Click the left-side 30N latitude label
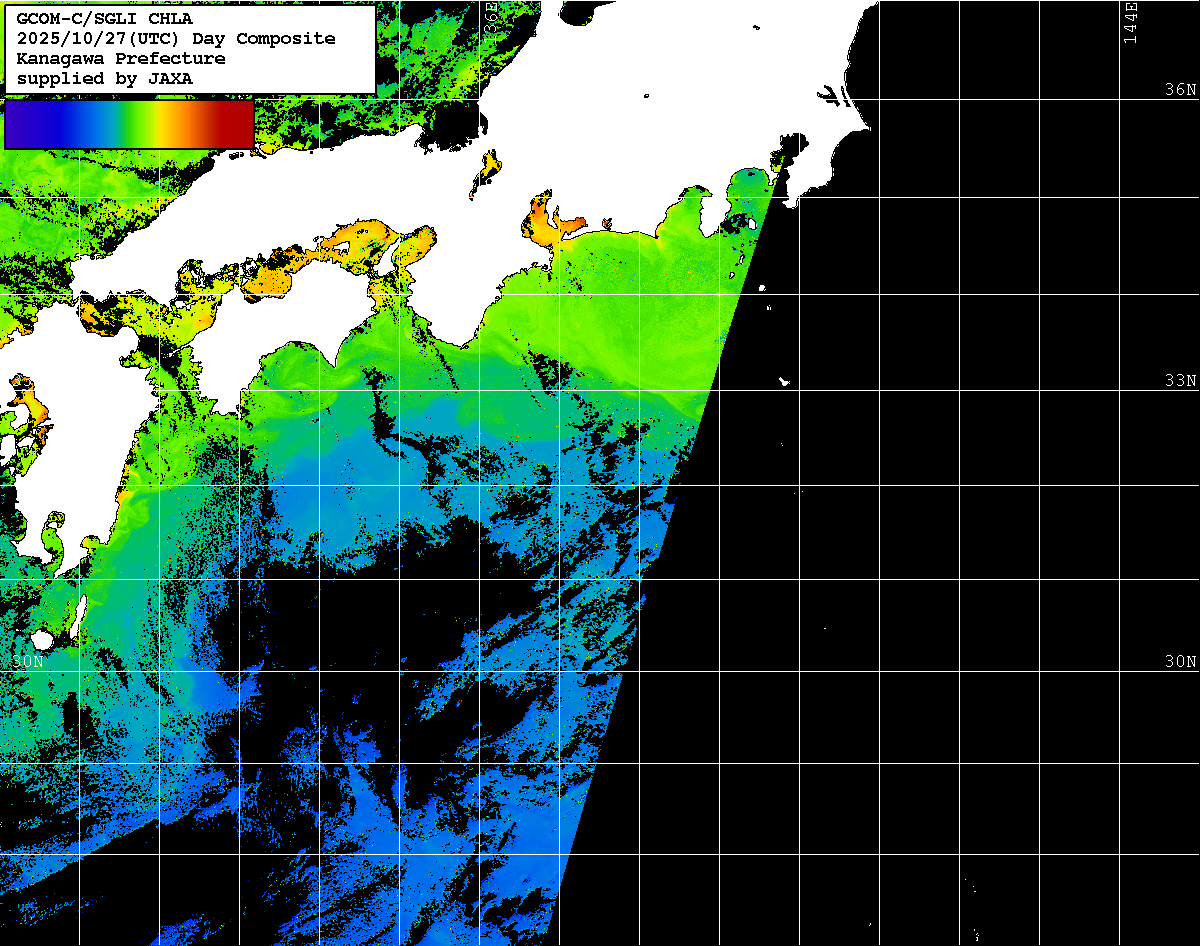The image size is (1200, 946). [29, 662]
